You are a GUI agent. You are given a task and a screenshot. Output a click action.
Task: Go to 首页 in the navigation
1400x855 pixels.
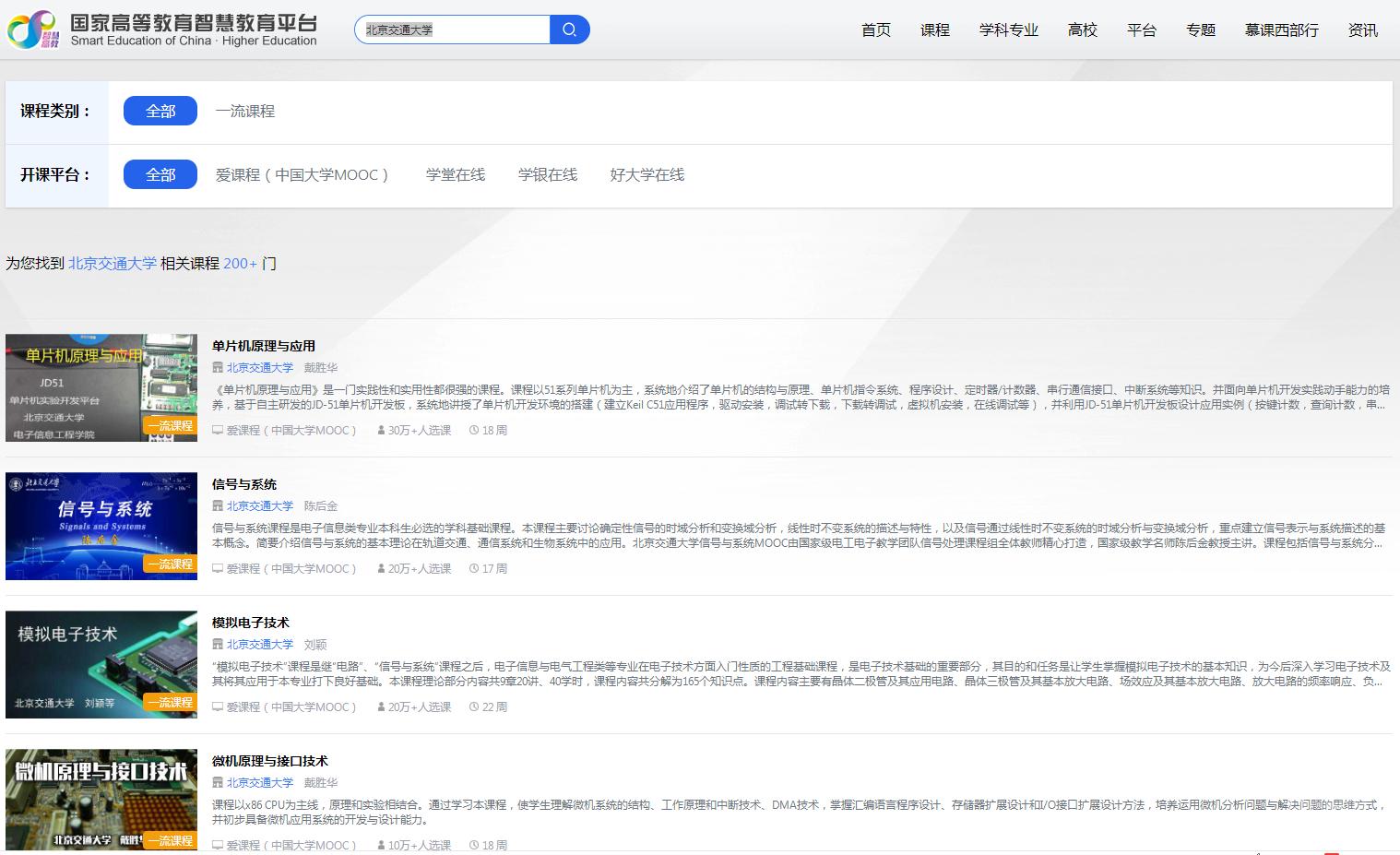coord(876,30)
